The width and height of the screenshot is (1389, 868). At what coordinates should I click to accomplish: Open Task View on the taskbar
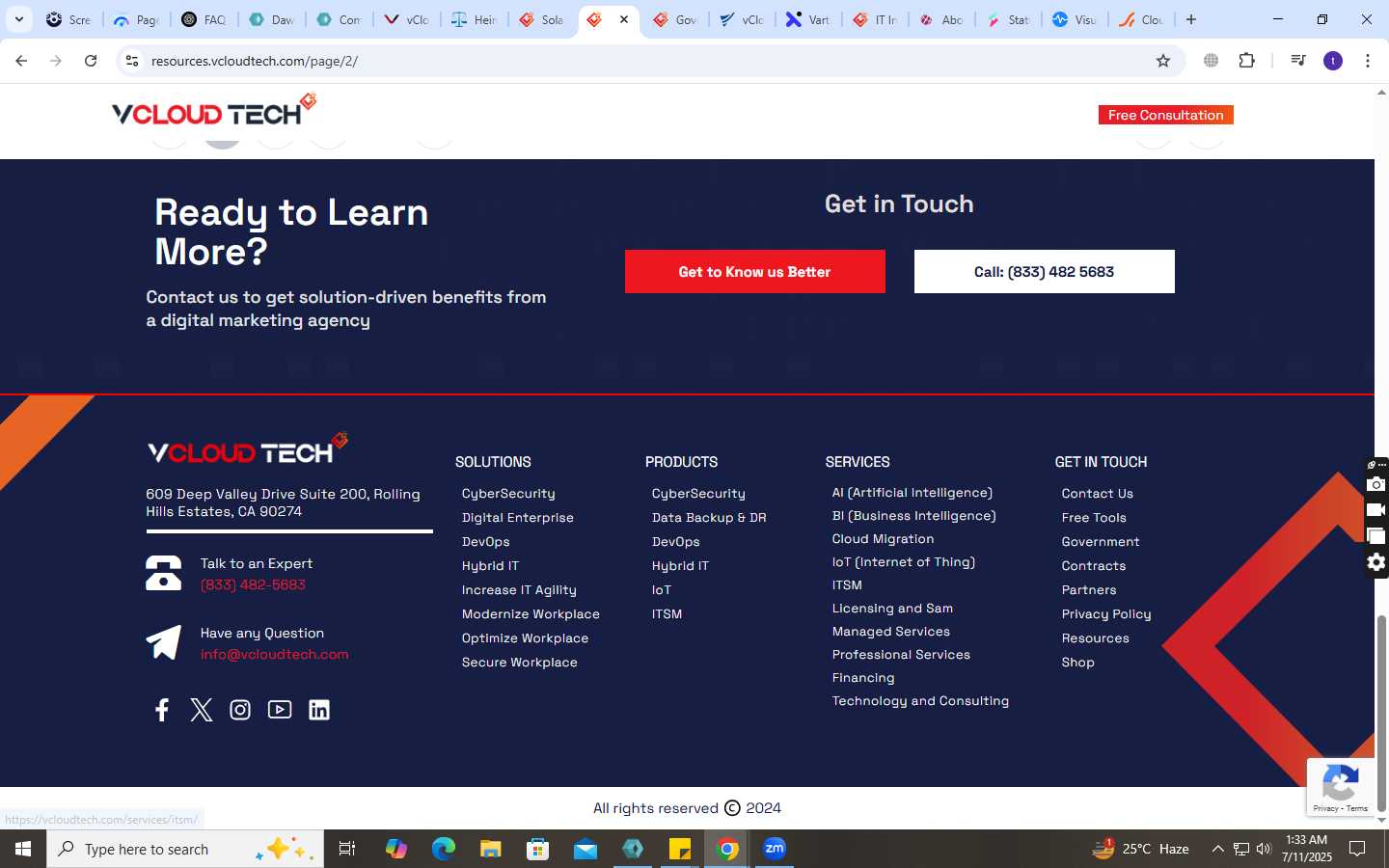pyautogui.click(x=347, y=849)
